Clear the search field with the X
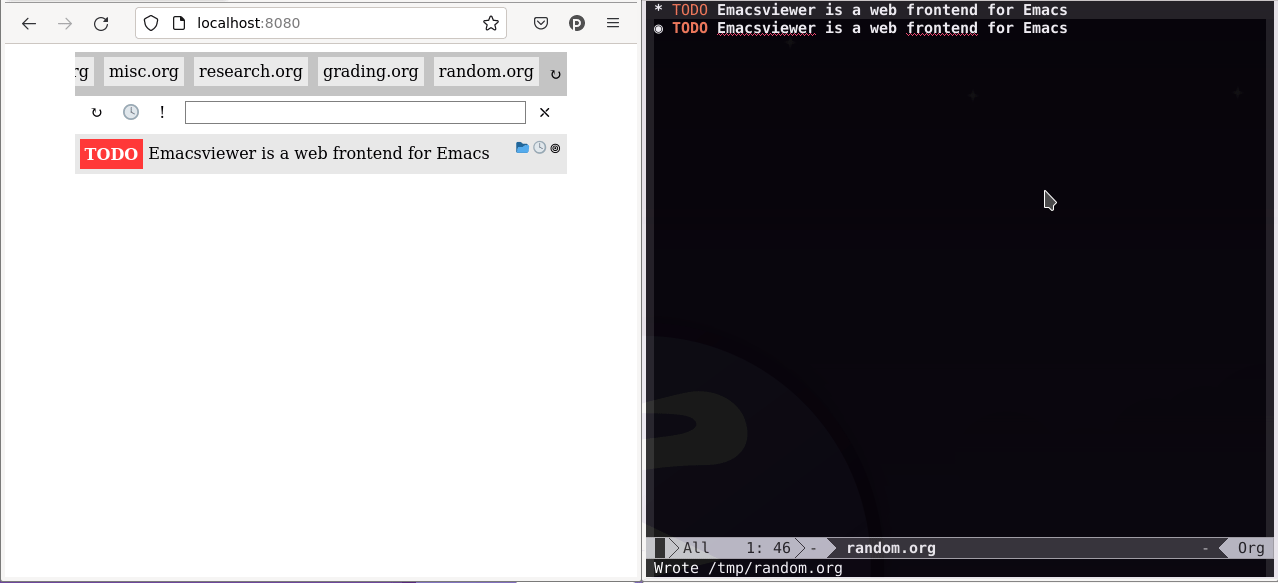Viewport: 1278px width, 583px height. click(x=545, y=112)
